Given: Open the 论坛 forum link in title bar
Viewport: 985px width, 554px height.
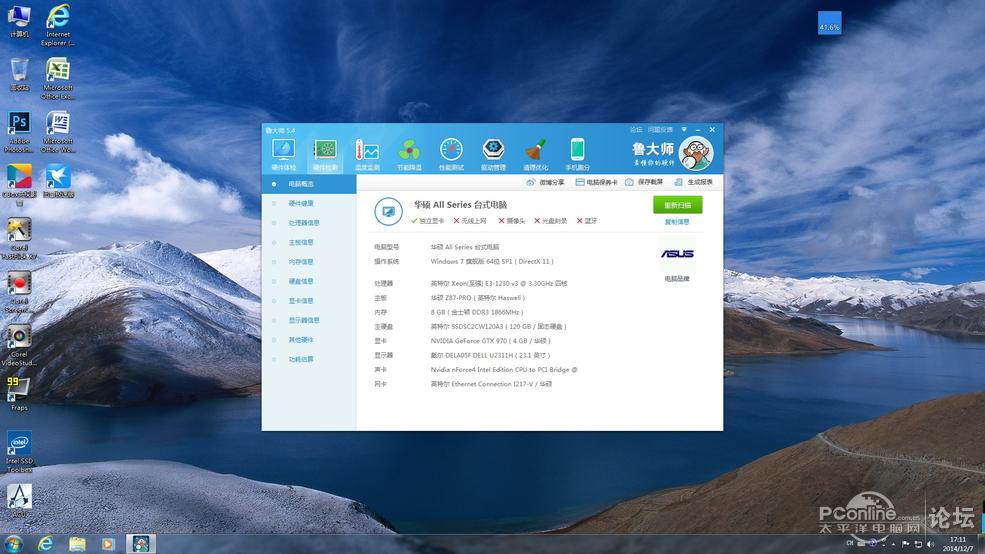Looking at the screenshot, I should [x=636, y=129].
